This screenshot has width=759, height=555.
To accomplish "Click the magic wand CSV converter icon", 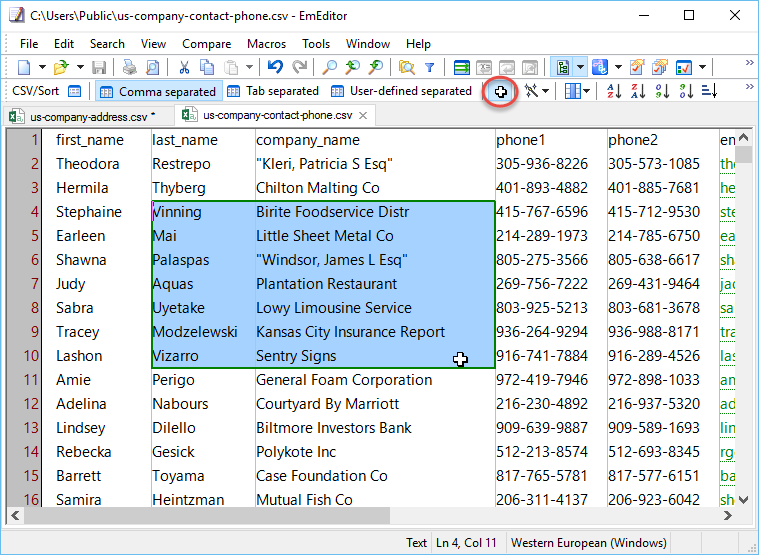I will click(531, 91).
